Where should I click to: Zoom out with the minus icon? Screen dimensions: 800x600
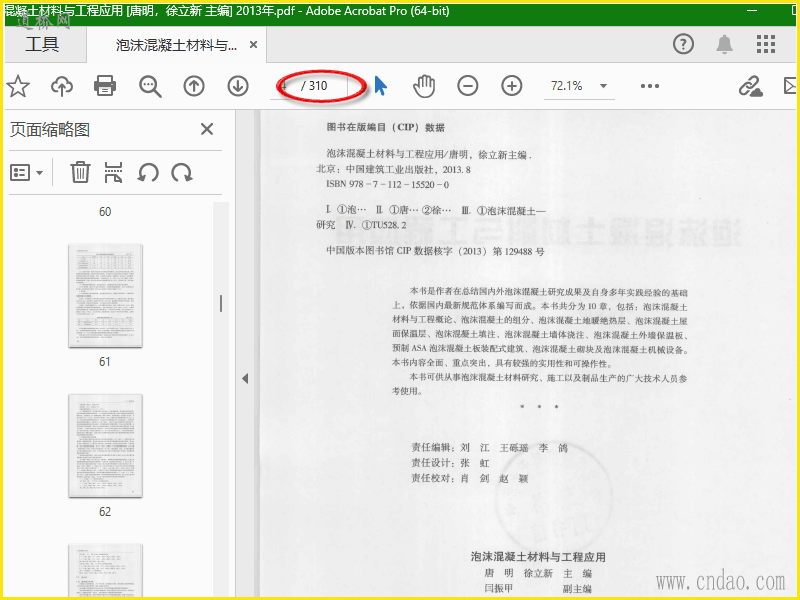click(x=468, y=86)
